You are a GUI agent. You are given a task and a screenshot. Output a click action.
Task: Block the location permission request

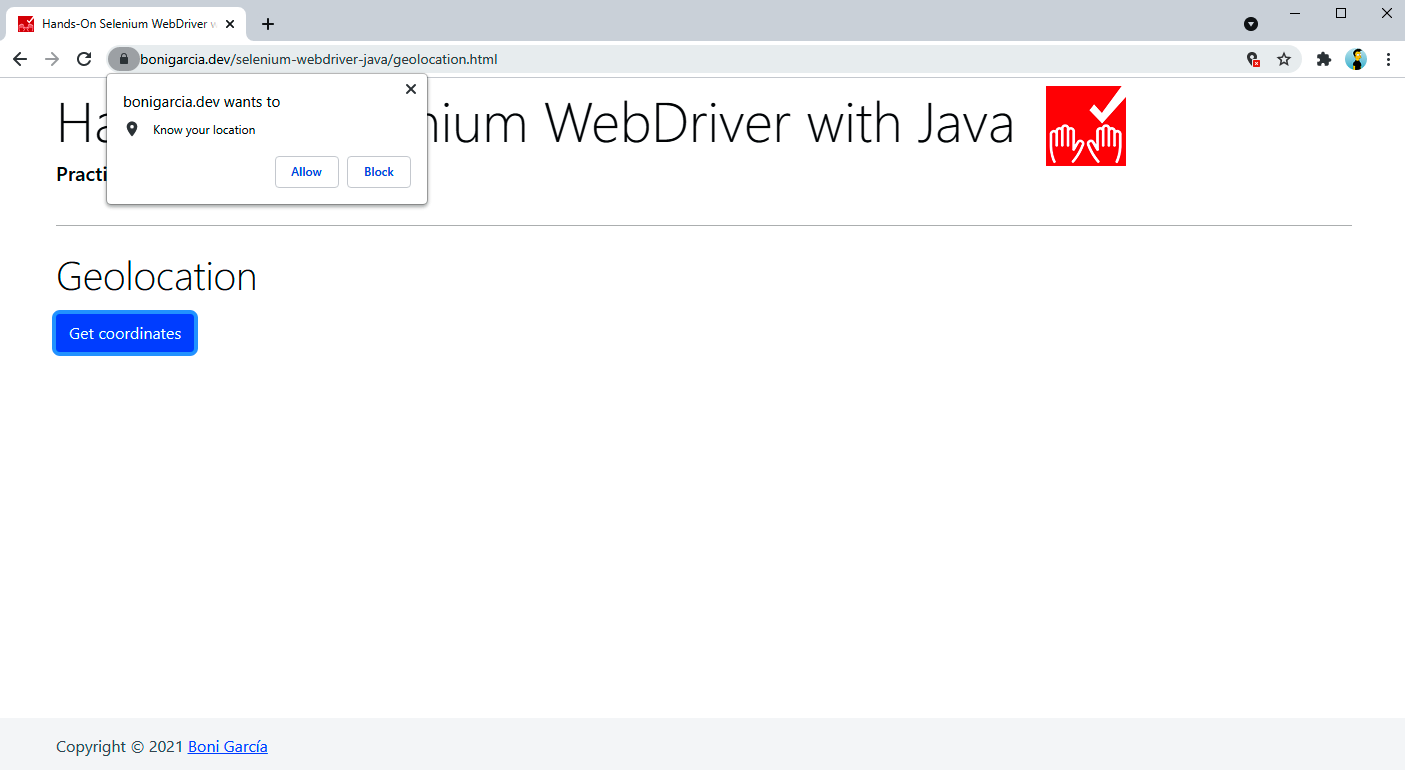pos(378,172)
